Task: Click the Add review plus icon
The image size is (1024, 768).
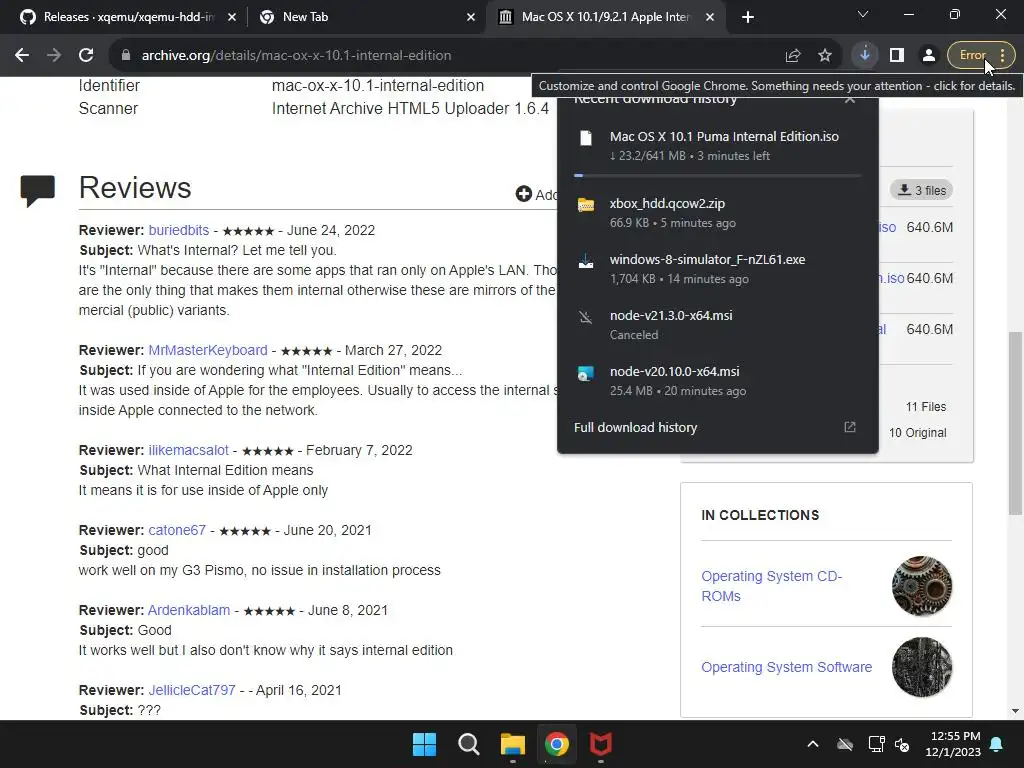Action: (x=524, y=194)
